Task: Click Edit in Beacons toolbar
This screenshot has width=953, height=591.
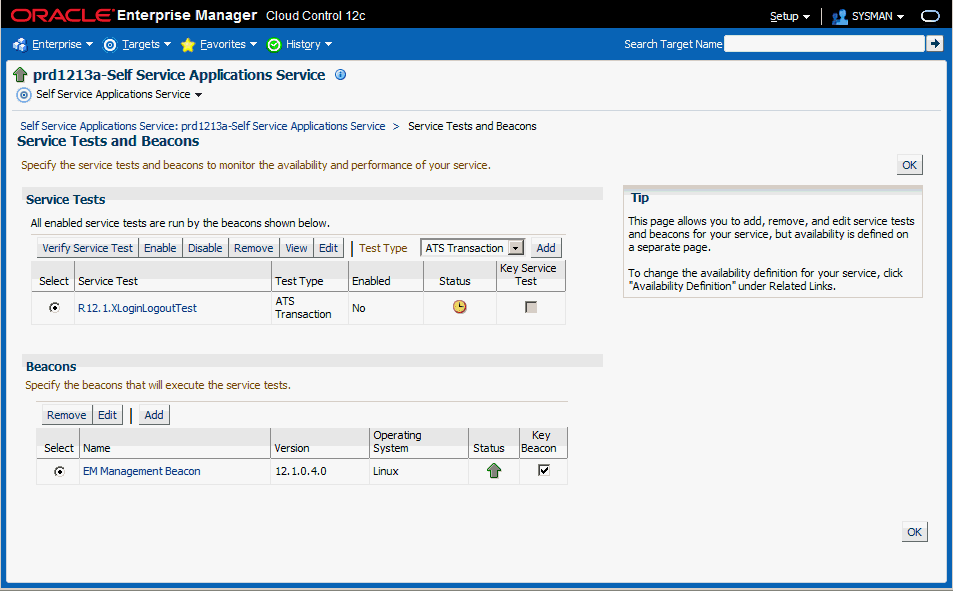Action: click(x=108, y=415)
